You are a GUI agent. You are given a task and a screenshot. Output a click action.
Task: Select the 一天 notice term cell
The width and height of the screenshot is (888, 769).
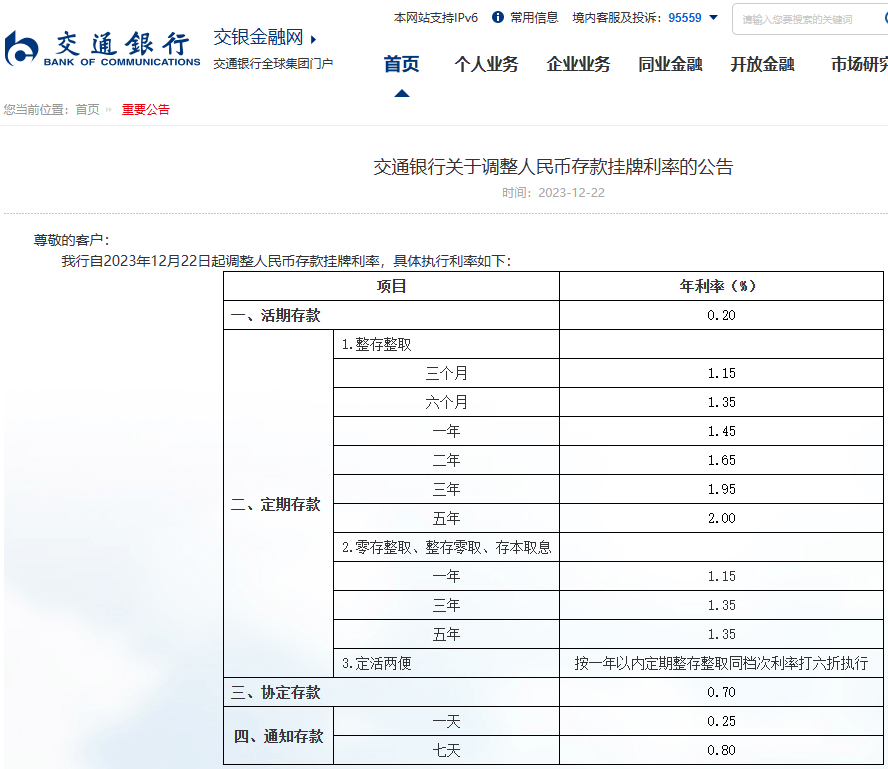pos(446,721)
